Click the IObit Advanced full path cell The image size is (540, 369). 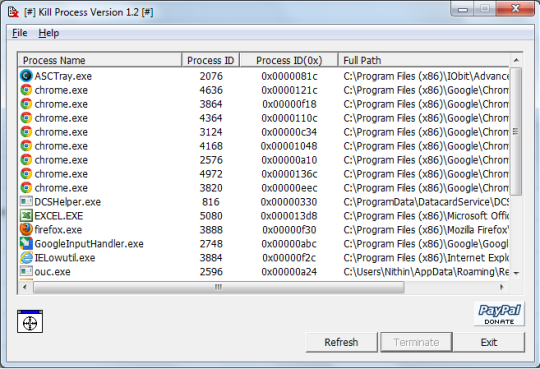[x=426, y=76]
